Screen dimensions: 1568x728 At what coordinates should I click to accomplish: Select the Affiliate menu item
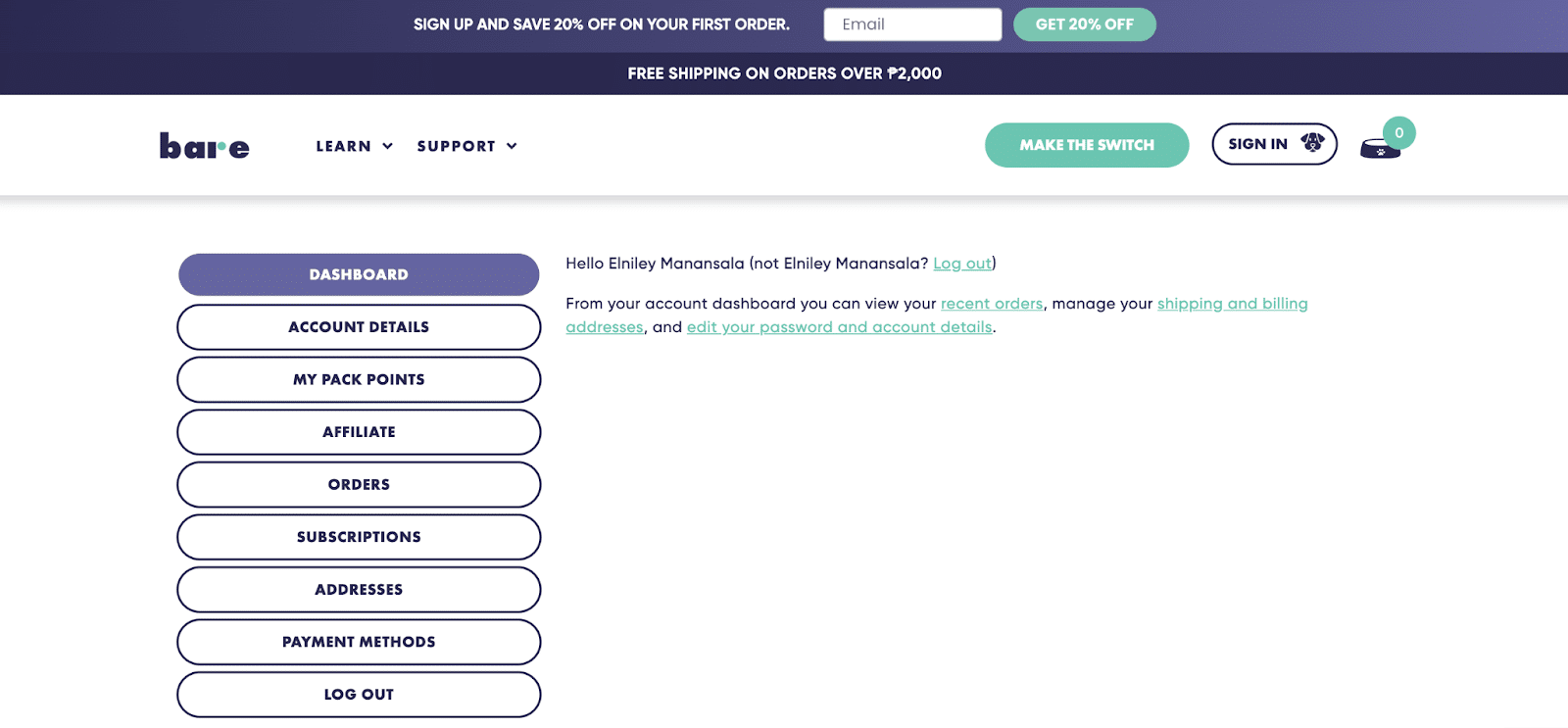(x=359, y=432)
